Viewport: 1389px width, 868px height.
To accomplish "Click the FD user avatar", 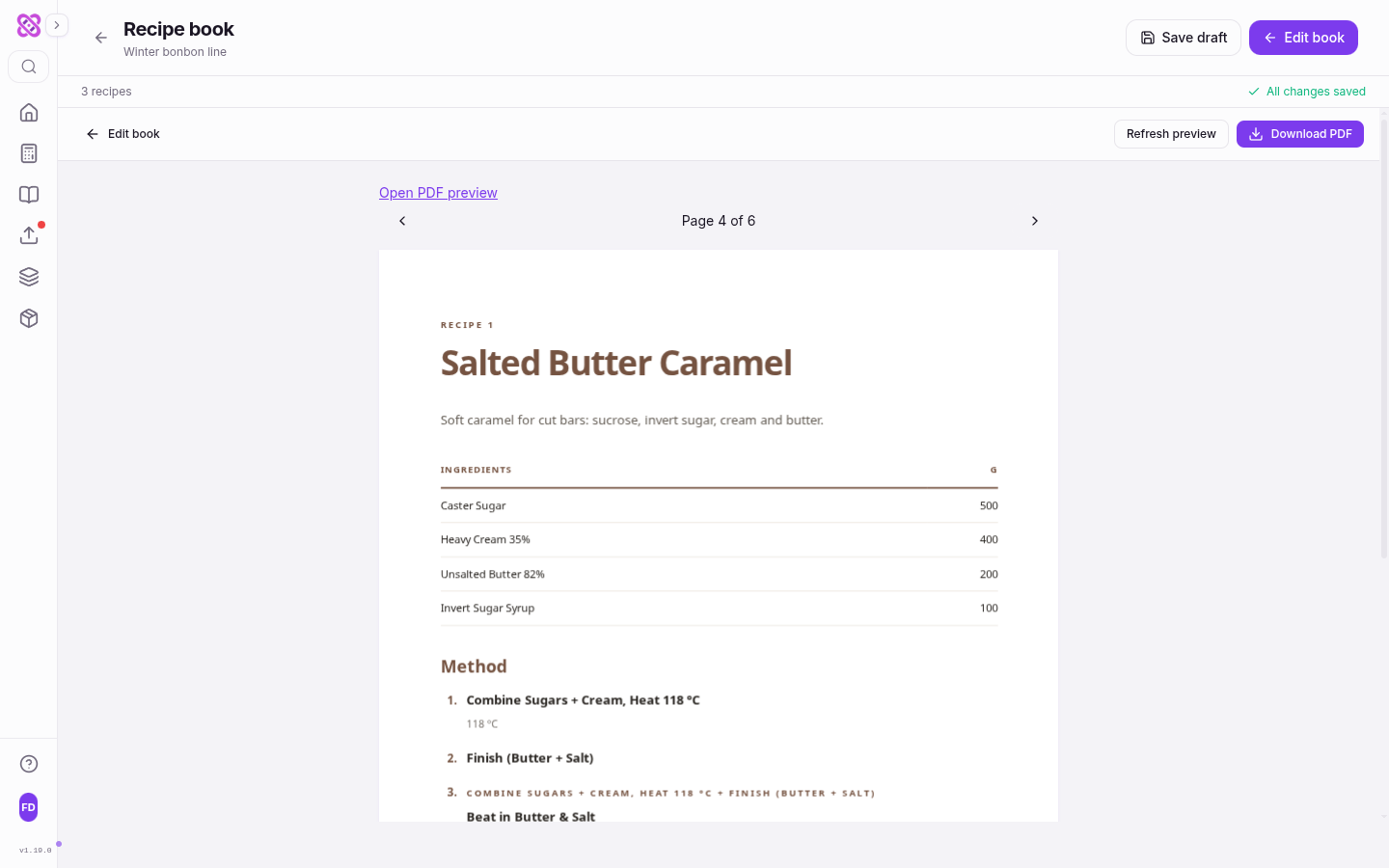I will click(x=29, y=807).
